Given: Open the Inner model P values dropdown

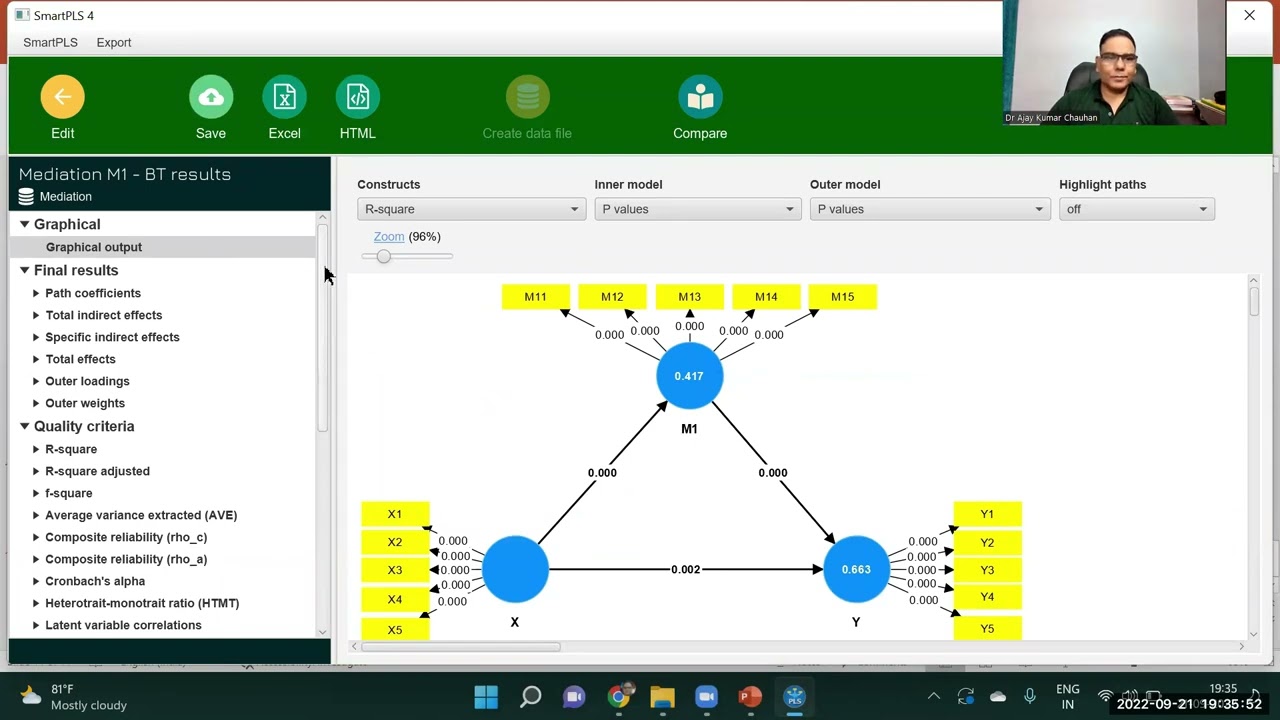Looking at the screenshot, I should click(698, 209).
